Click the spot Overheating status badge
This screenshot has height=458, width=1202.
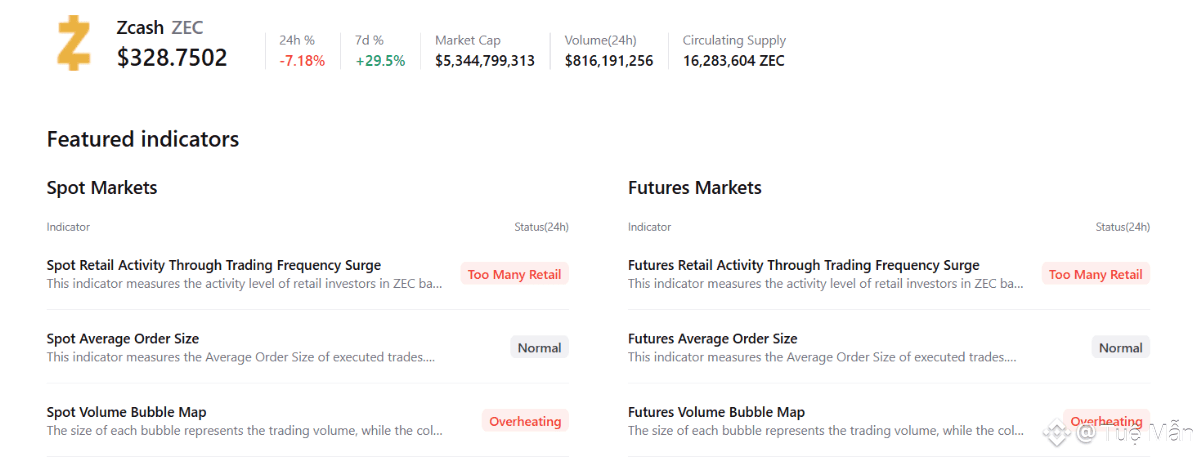point(525,421)
